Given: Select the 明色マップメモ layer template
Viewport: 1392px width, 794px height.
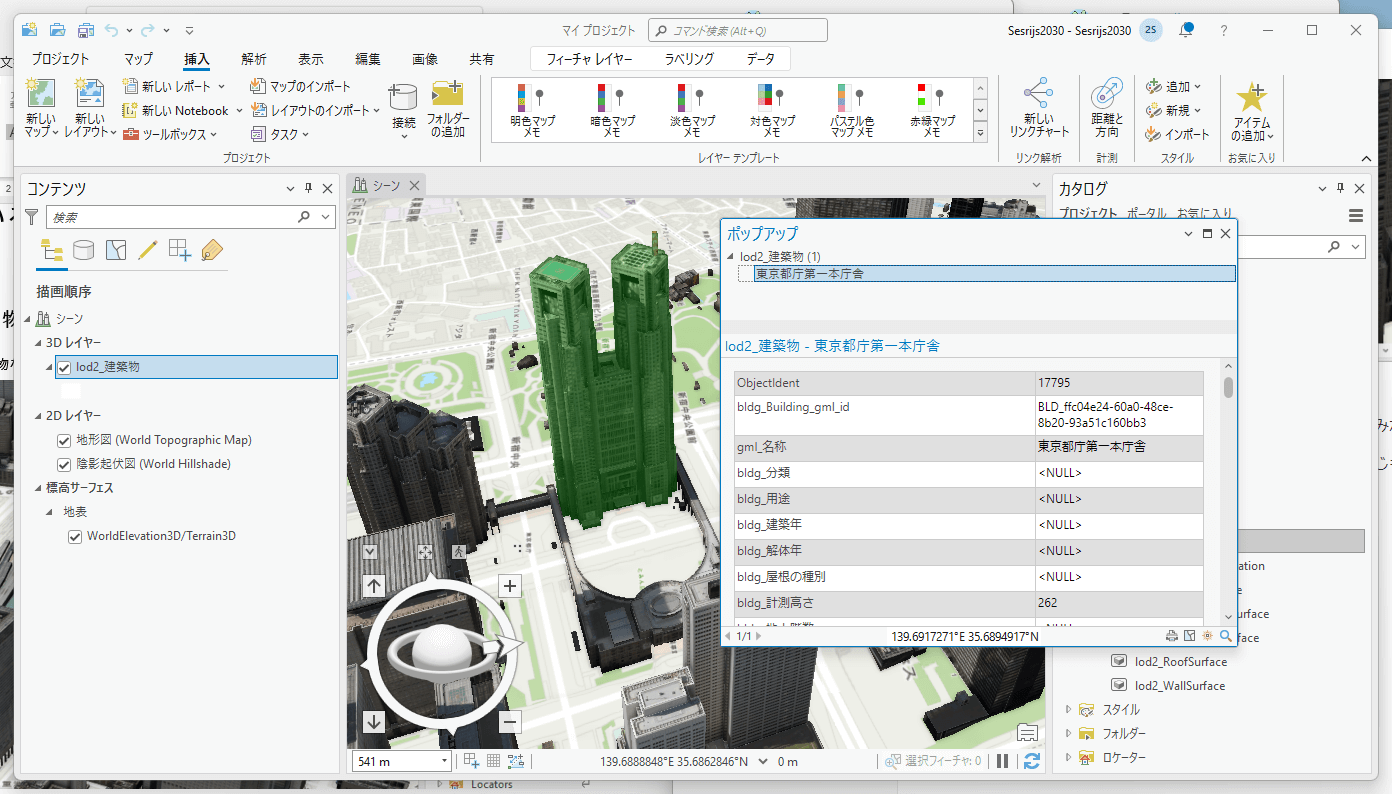Looking at the screenshot, I should click(531, 111).
